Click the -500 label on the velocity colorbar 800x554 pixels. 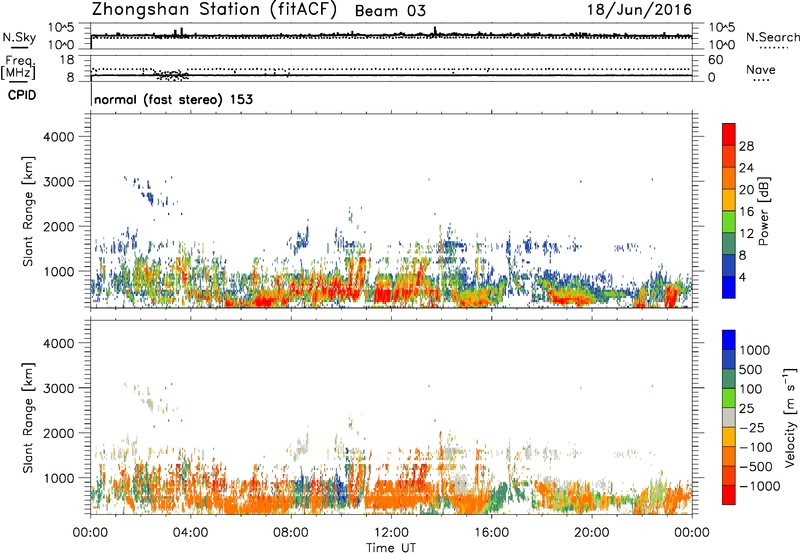[x=756, y=467]
